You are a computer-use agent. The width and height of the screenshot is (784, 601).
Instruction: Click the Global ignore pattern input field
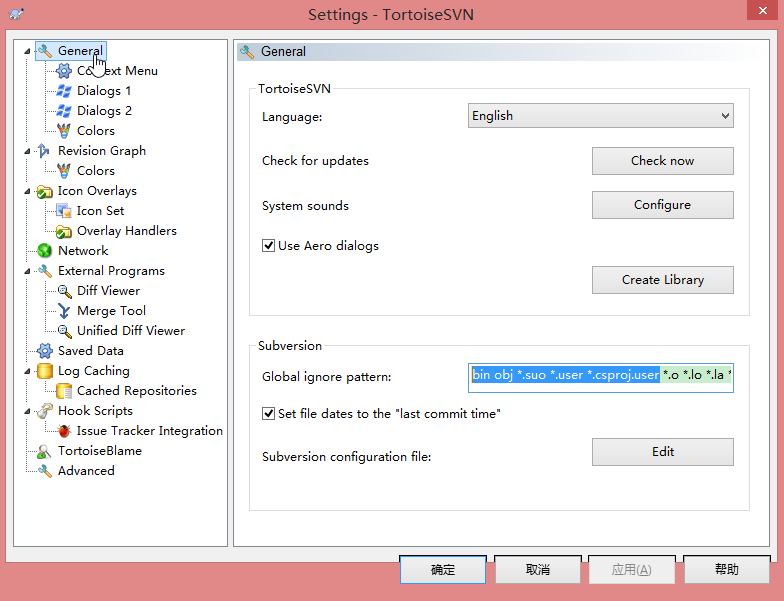tap(600, 378)
